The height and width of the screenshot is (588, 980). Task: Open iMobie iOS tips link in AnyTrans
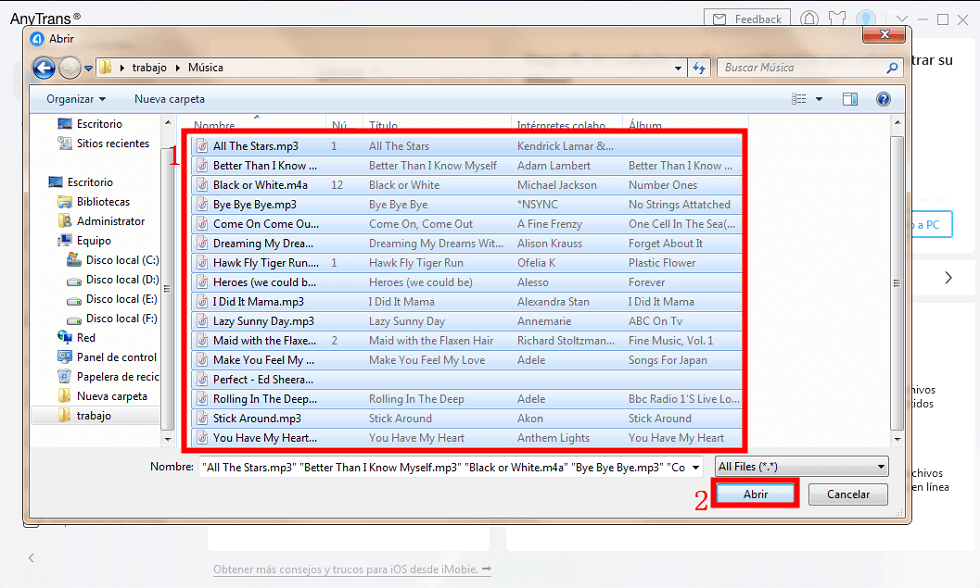(x=352, y=569)
